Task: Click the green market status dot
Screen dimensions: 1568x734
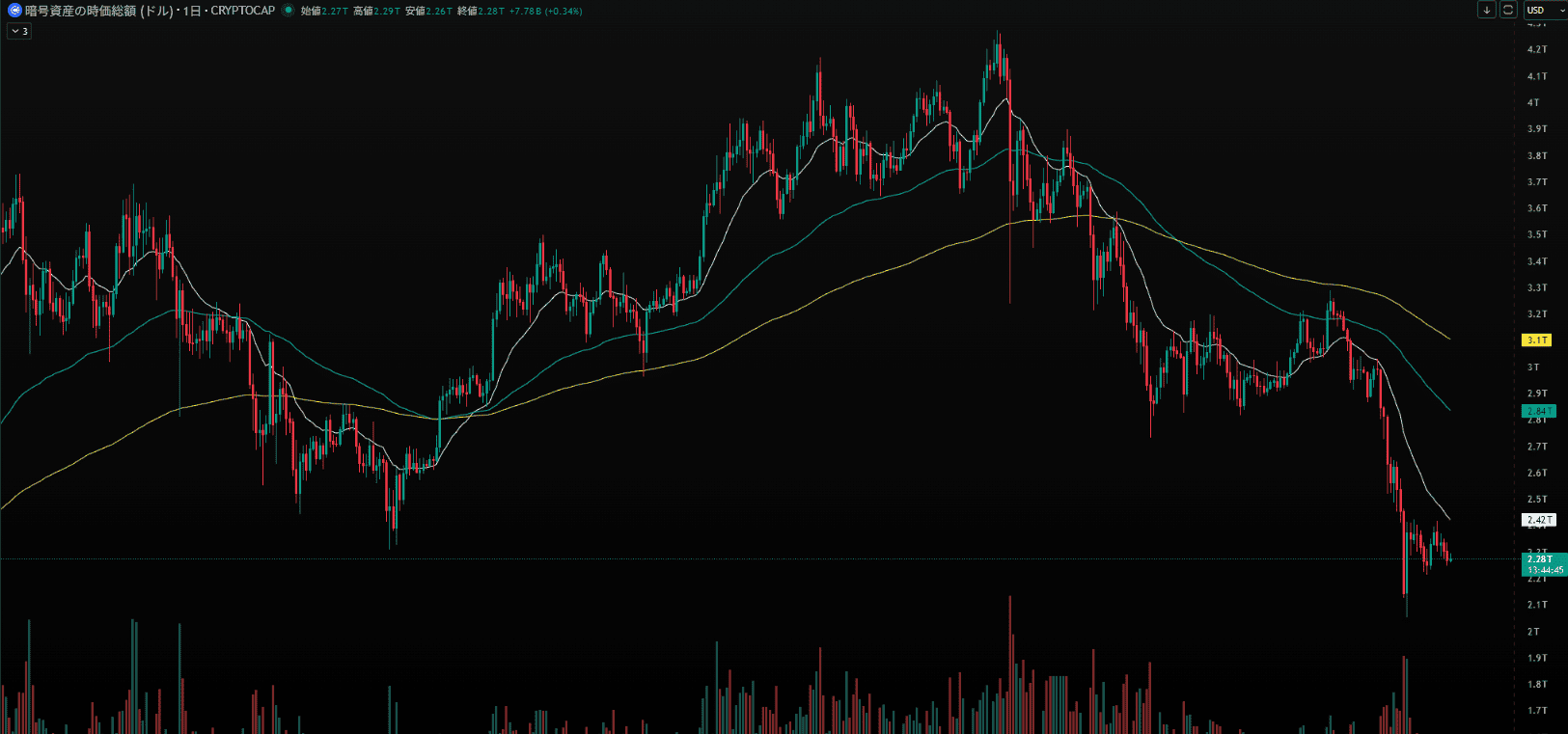Action: pyautogui.click(x=288, y=11)
